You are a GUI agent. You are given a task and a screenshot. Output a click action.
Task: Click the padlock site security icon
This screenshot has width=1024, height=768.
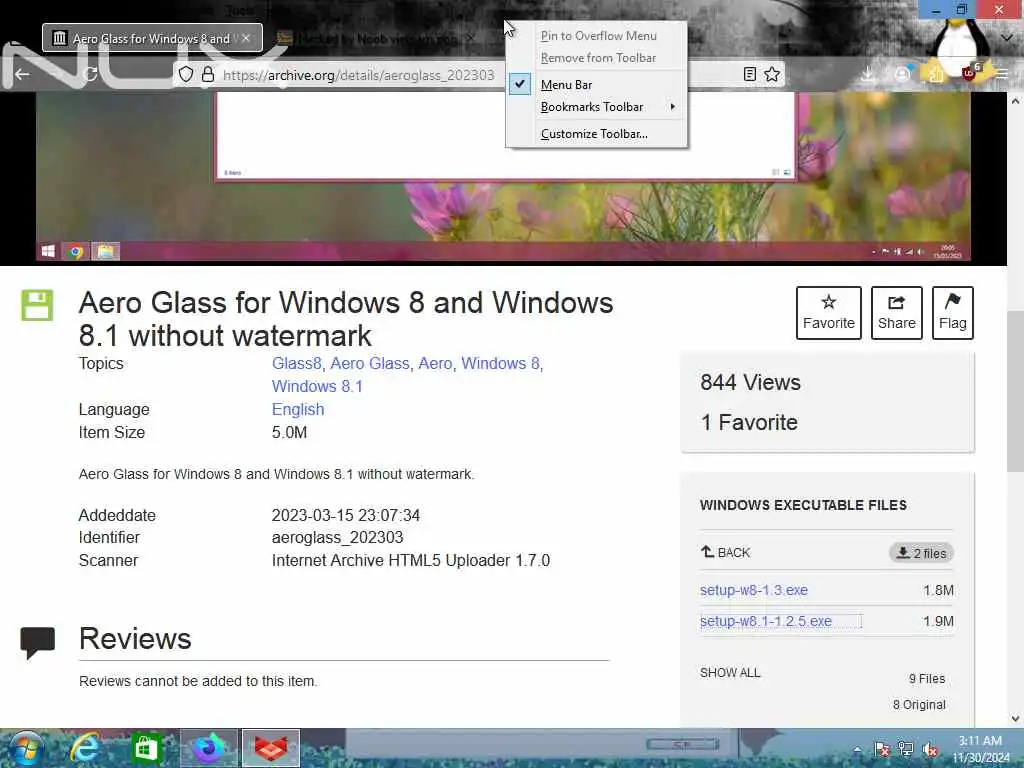(x=208, y=74)
